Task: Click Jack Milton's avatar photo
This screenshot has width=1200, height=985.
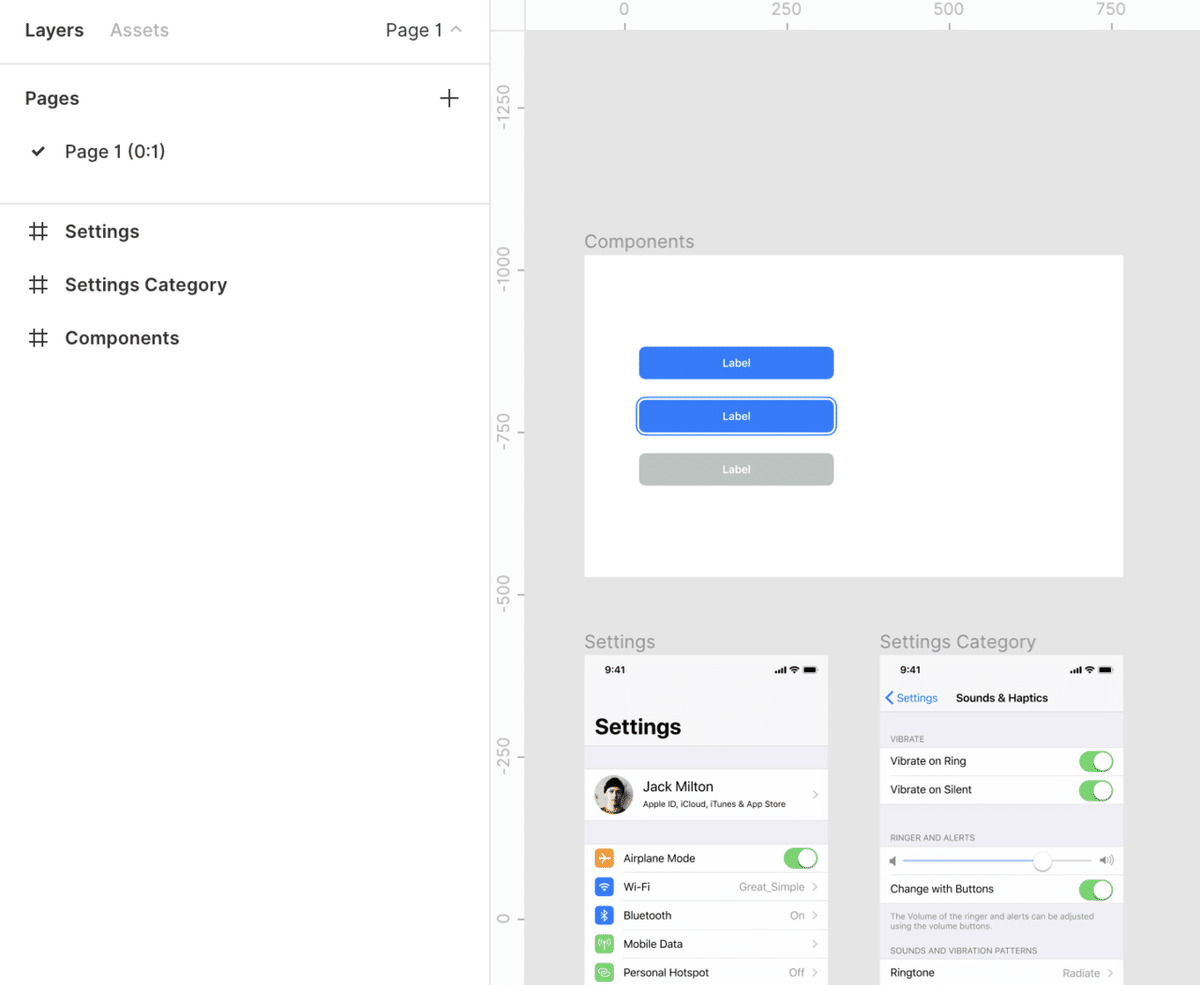Action: tap(614, 794)
